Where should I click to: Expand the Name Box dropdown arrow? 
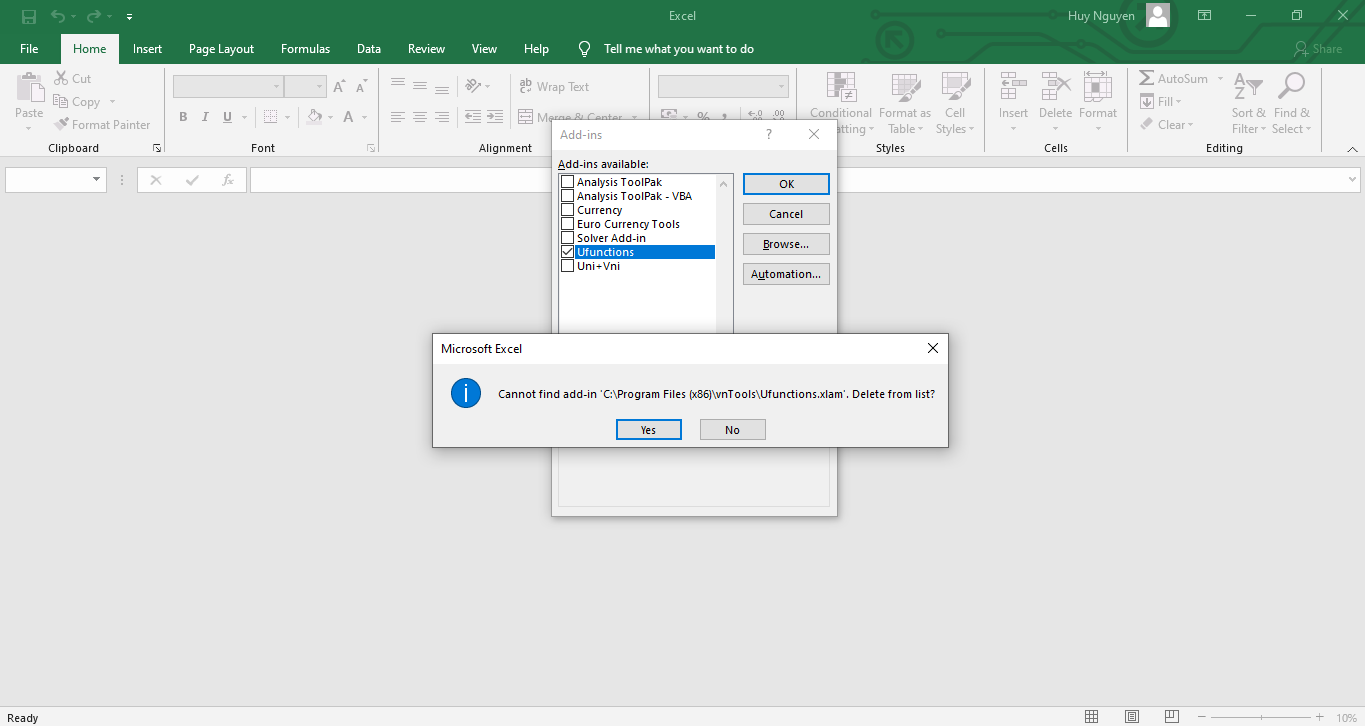tap(97, 180)
